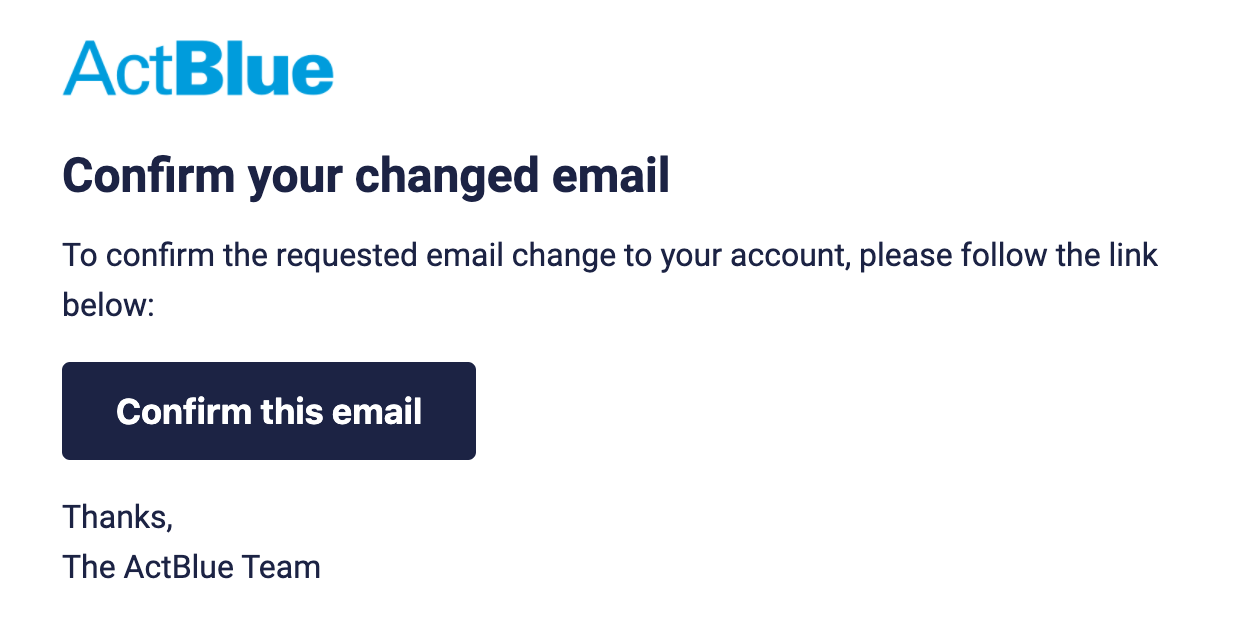Select the "Confirm your changed email" heading
Screen dimensions: 1258x634
pyautogui.click(x=365, y=177)
